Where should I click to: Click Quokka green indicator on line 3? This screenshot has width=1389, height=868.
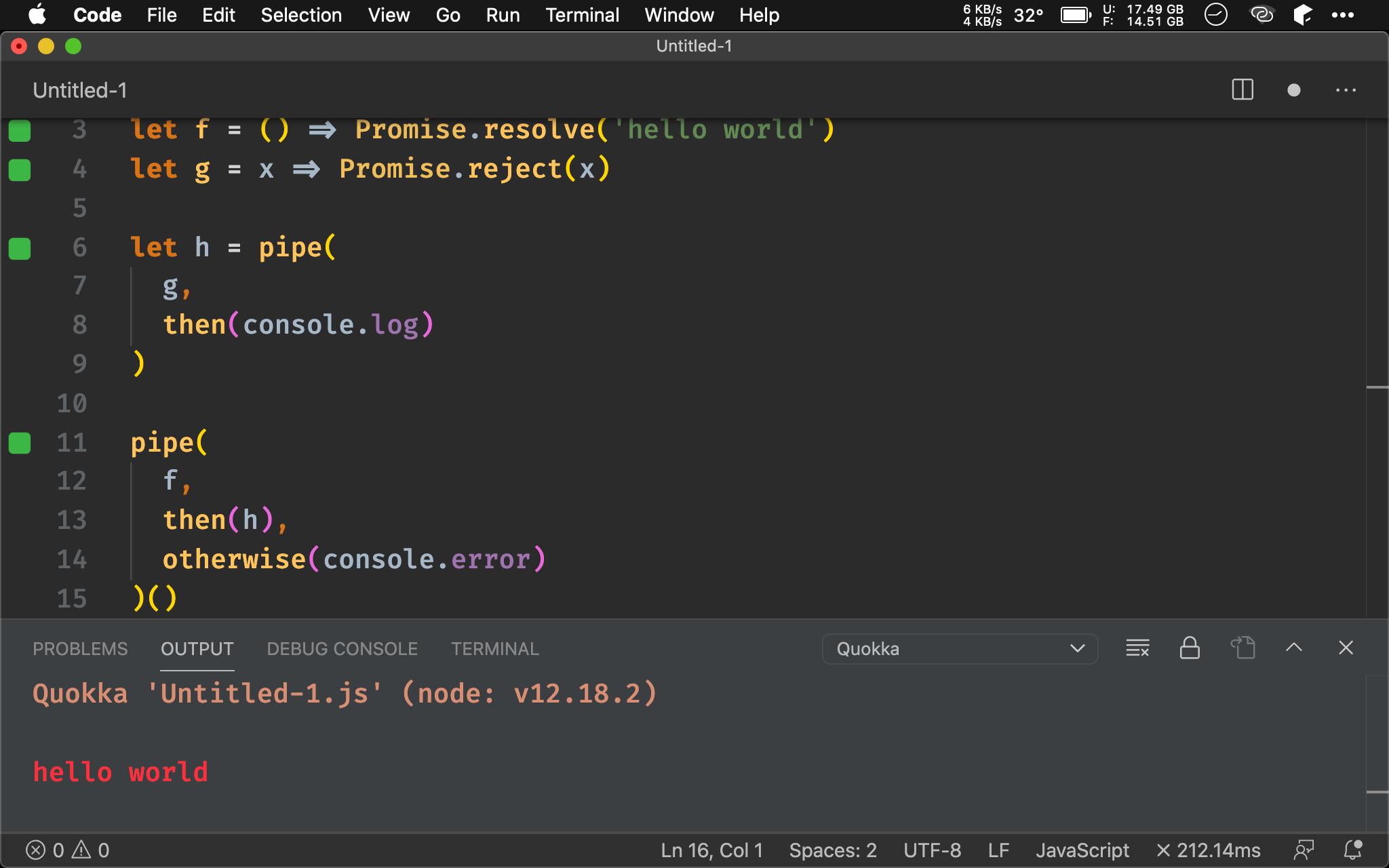pos(20,130)
